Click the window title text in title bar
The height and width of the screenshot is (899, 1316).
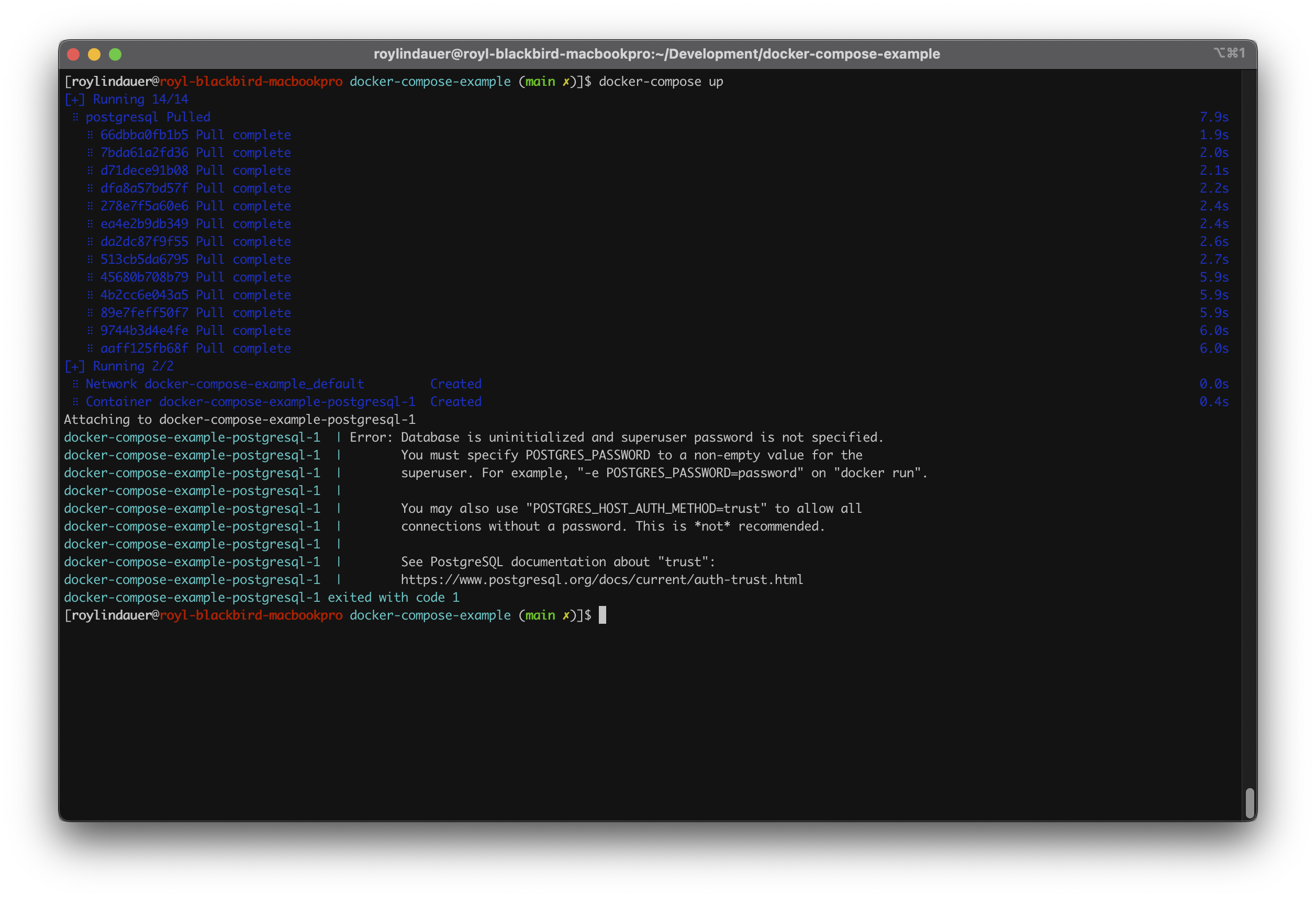[657, 54]
